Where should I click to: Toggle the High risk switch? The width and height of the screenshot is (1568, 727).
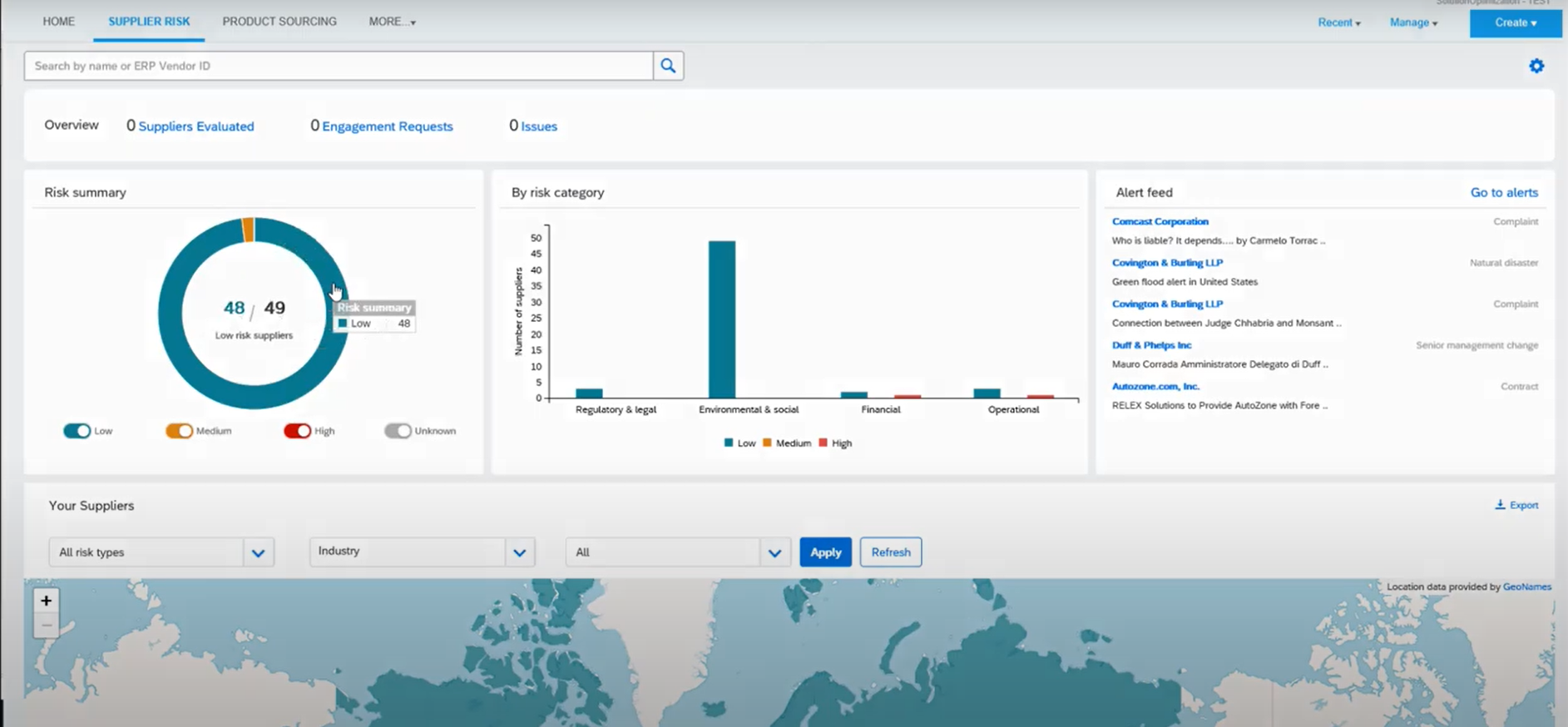click(x=297, y=431)
